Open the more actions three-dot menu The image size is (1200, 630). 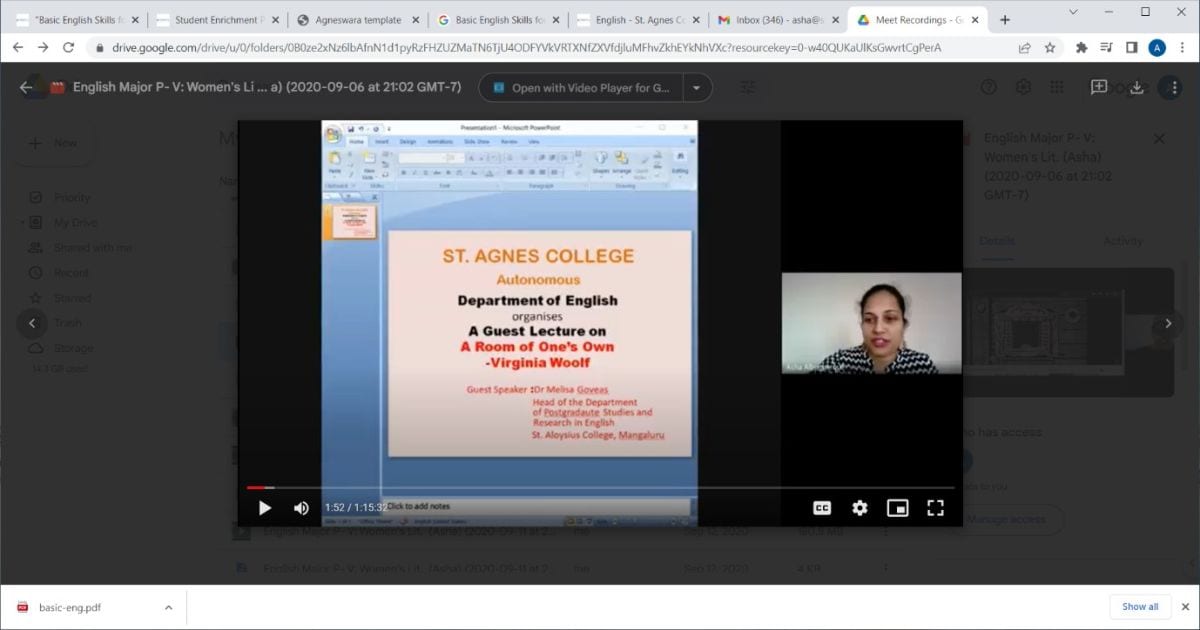[1171, 88]
